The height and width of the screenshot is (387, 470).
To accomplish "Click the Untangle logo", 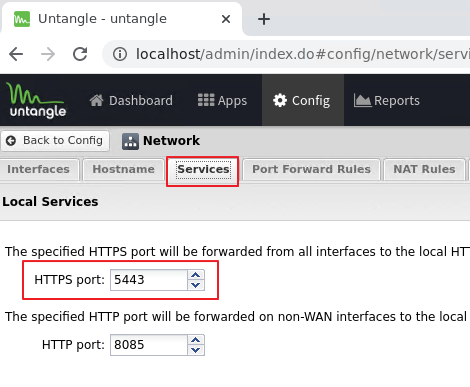I will point(36,100).
